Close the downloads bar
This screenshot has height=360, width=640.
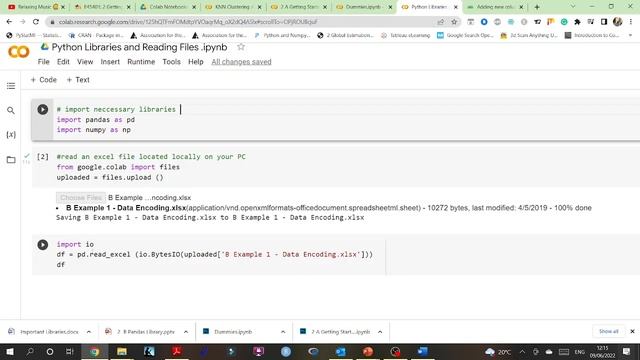[632, 331]
